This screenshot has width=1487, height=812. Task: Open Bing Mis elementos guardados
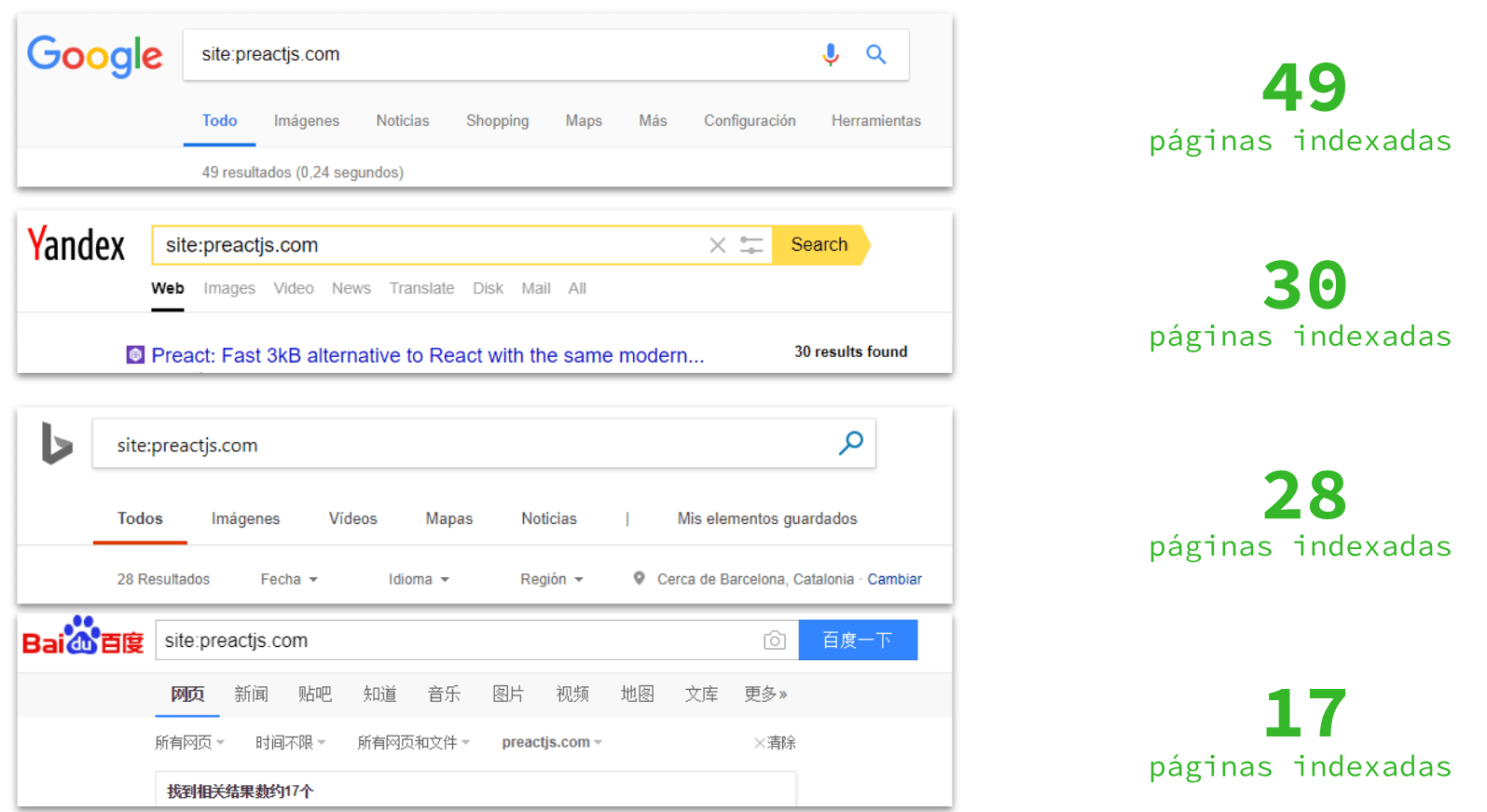click(767, 518)
